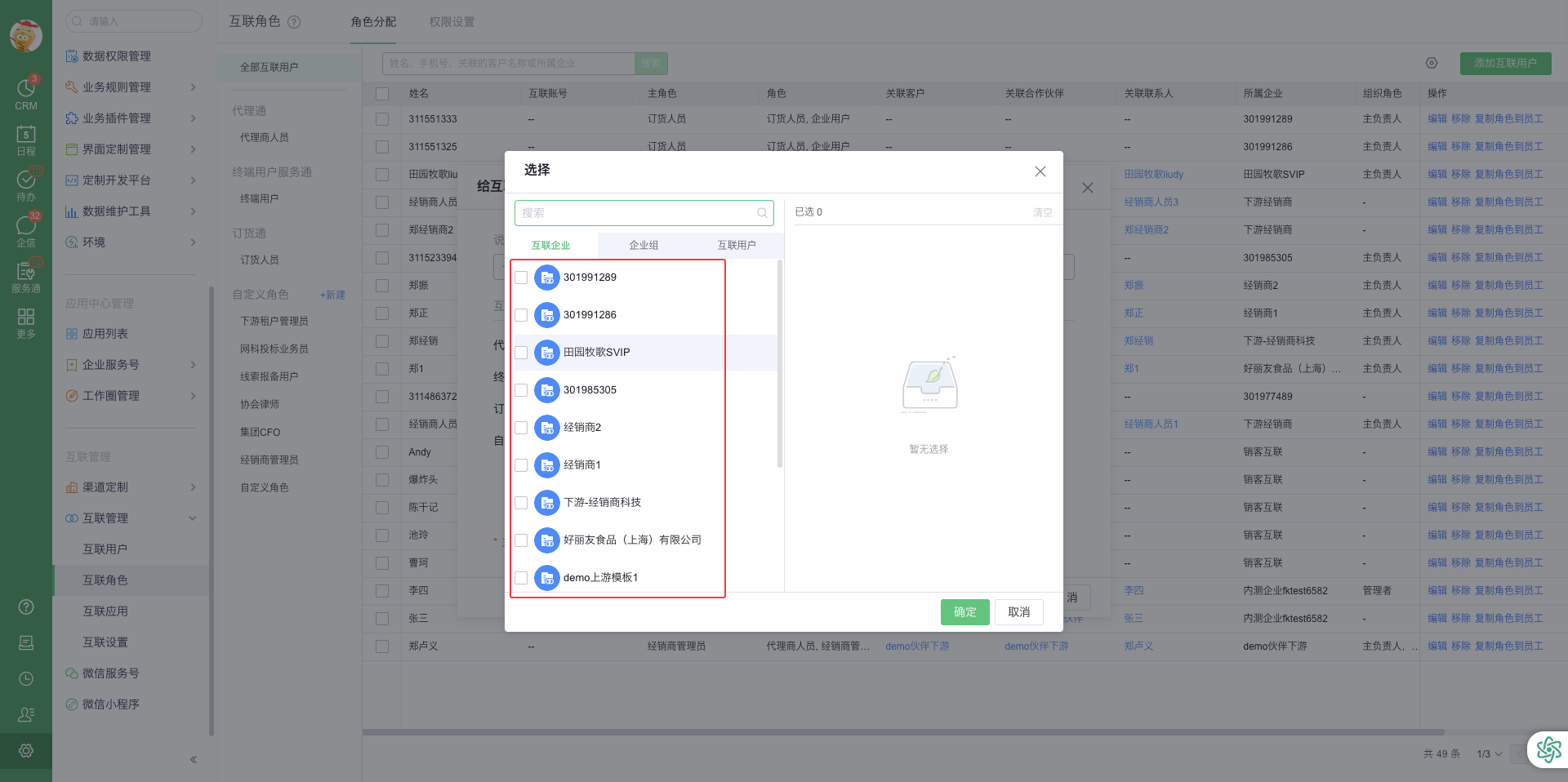Click the table horizontal scrollbar
This screenshot has height=782, width=1568.
(x=903, y=732)
